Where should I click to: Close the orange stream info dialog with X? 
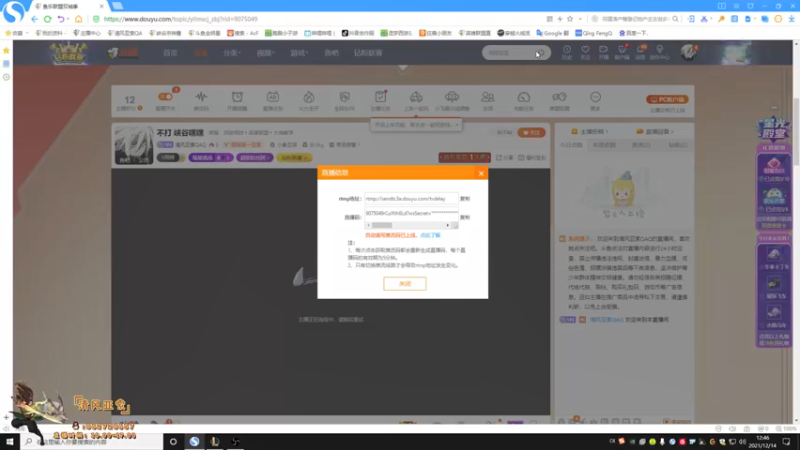coord(481,173)
